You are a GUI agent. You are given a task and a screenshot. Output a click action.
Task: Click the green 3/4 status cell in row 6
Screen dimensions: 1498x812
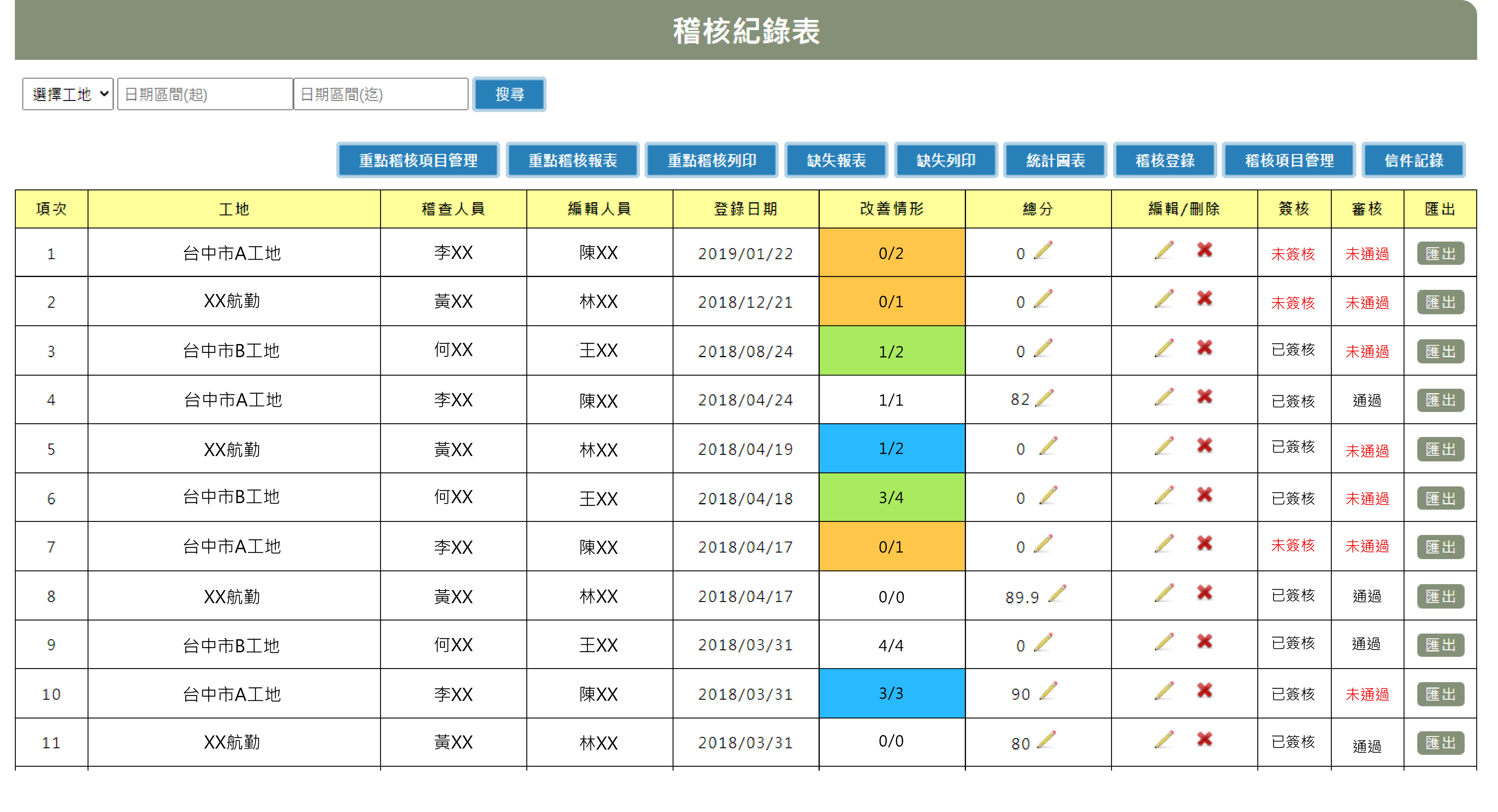coord(892,497)
